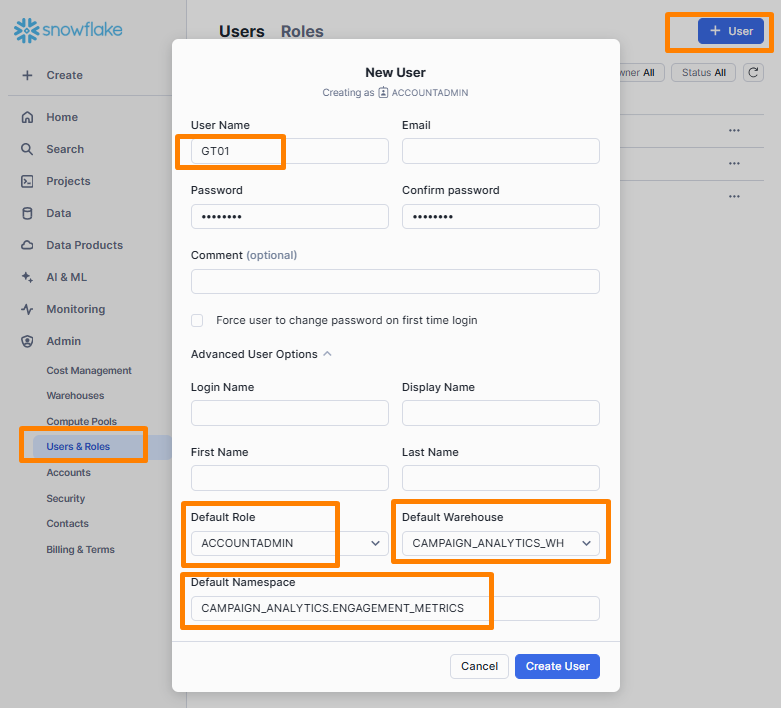781x708 pixels.
Task: Click the Login Name field
Action: tap(289, 413)
